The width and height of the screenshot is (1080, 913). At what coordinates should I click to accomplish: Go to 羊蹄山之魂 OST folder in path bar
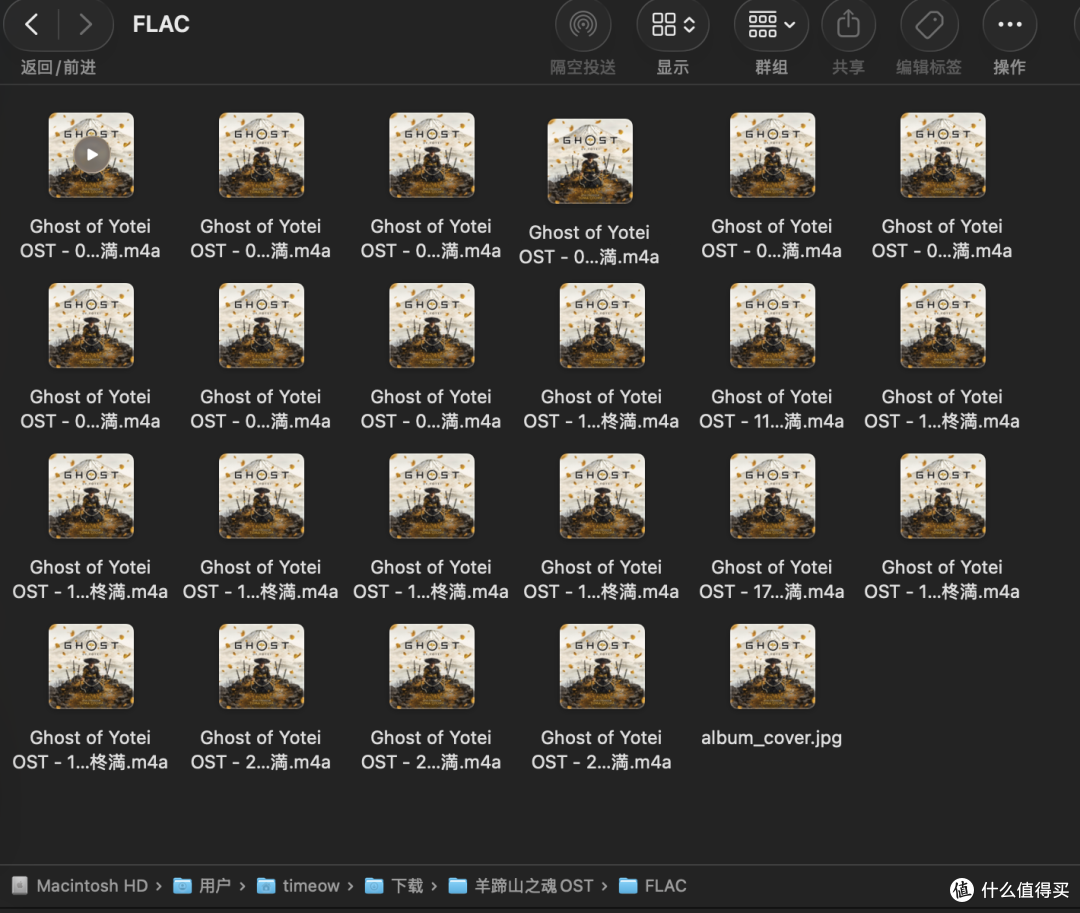click(521, 885)
